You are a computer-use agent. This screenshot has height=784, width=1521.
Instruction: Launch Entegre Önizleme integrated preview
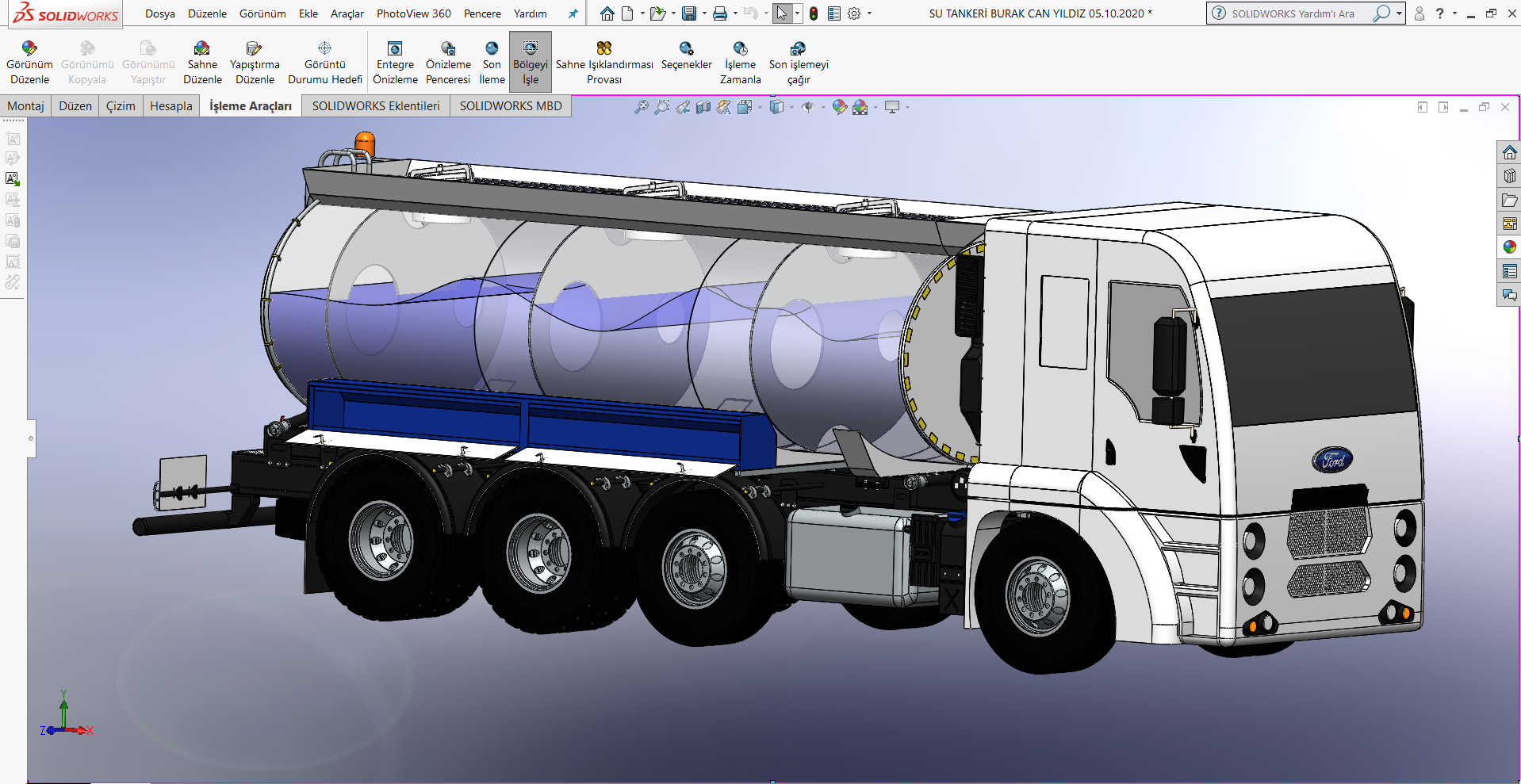coord(395,63)
